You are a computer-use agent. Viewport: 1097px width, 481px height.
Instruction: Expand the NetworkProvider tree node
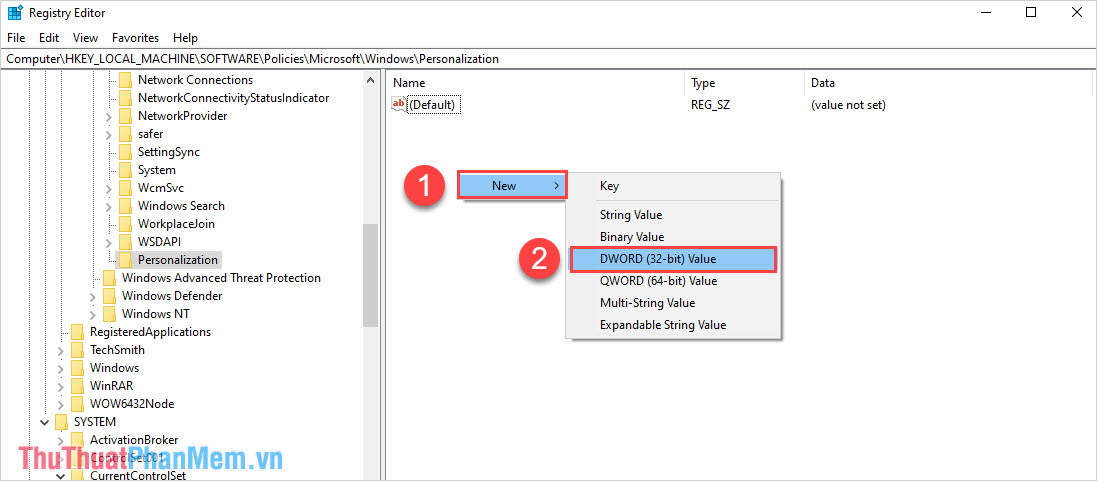[x=109, y=116]
